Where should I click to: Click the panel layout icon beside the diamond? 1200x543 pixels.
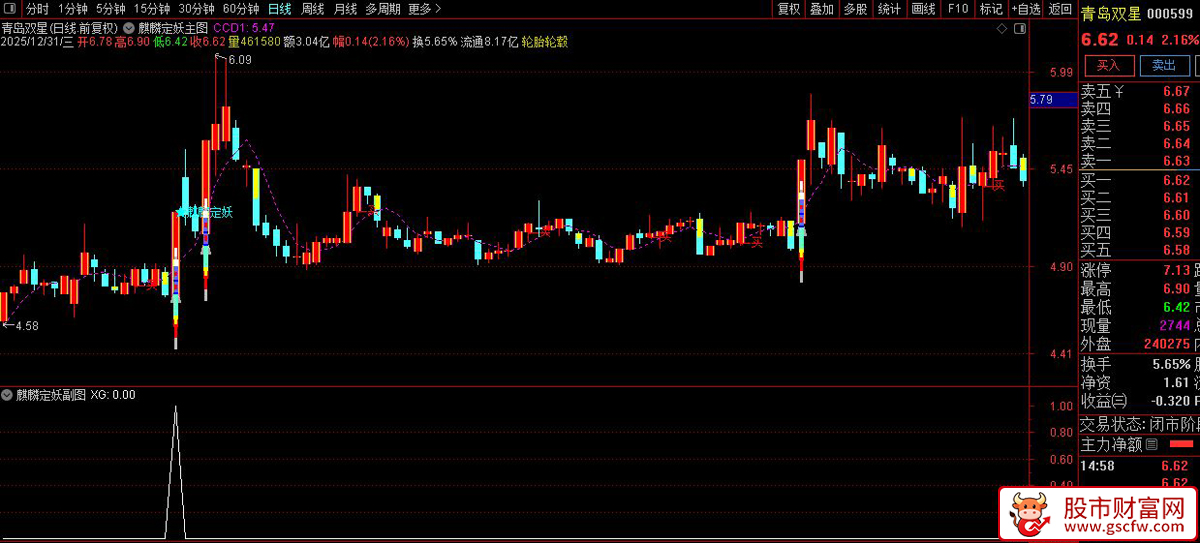(1021, 30)
